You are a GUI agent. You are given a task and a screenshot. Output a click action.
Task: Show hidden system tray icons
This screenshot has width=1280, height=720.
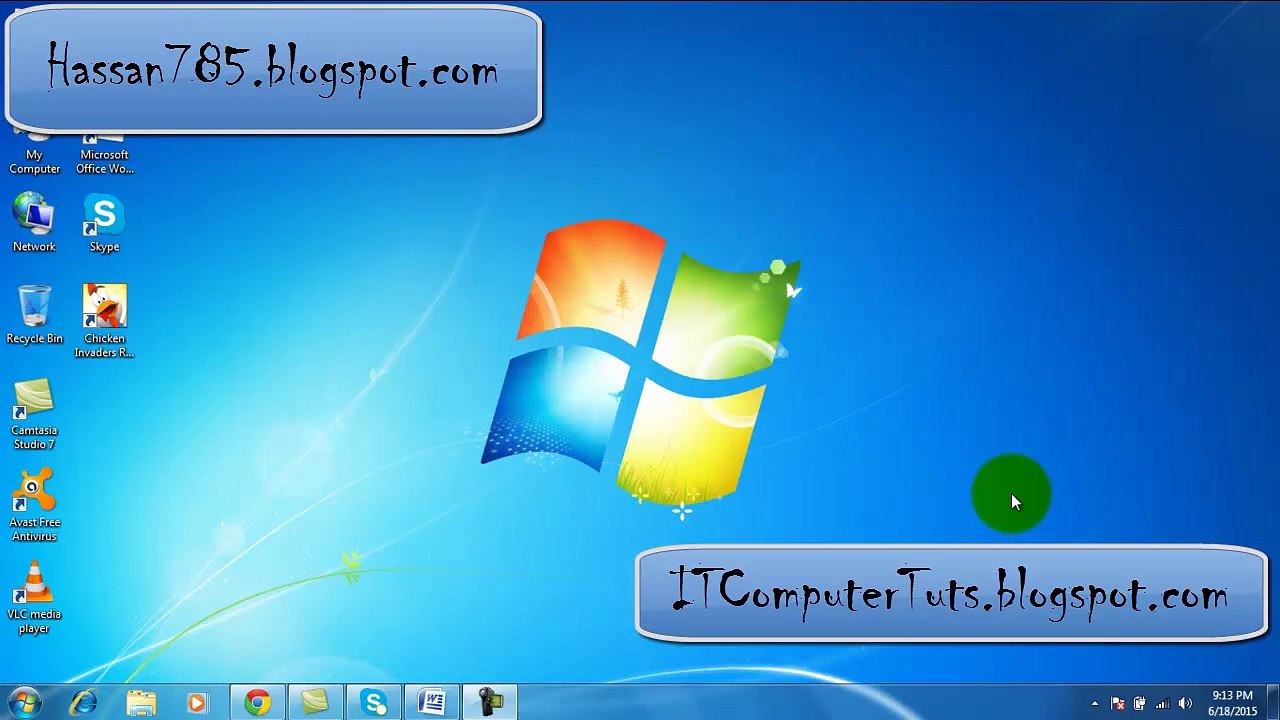[x=1095, y=704]
